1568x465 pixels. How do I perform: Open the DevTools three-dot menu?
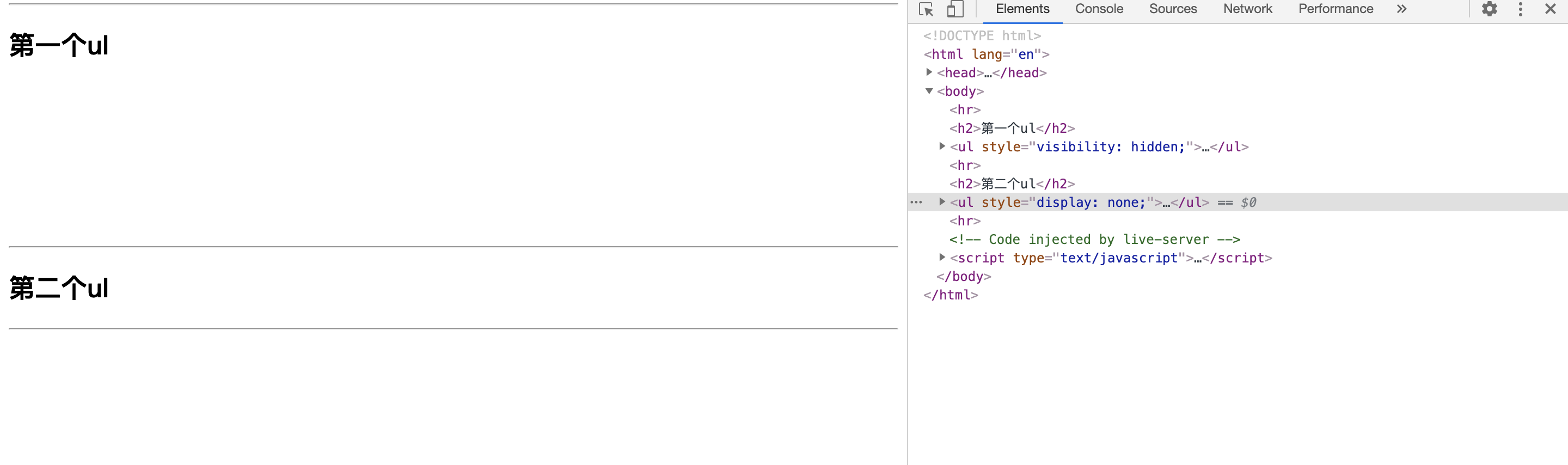1520,9
